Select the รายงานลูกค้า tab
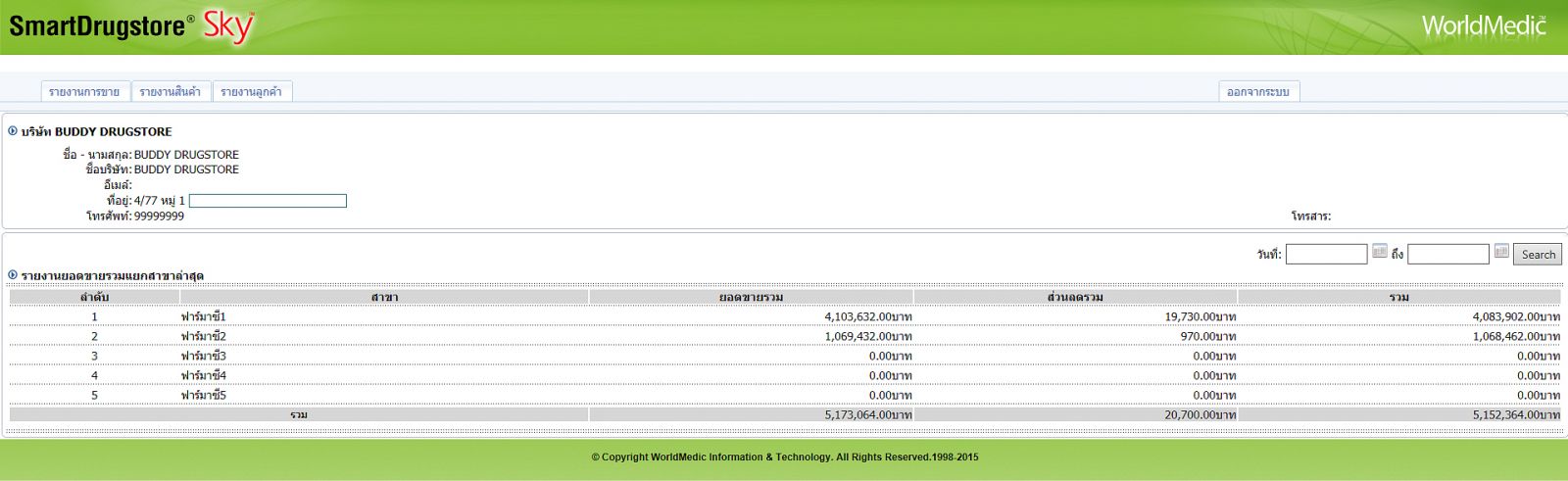Screen dimensions: 1568x481 [x=251, y=92]
